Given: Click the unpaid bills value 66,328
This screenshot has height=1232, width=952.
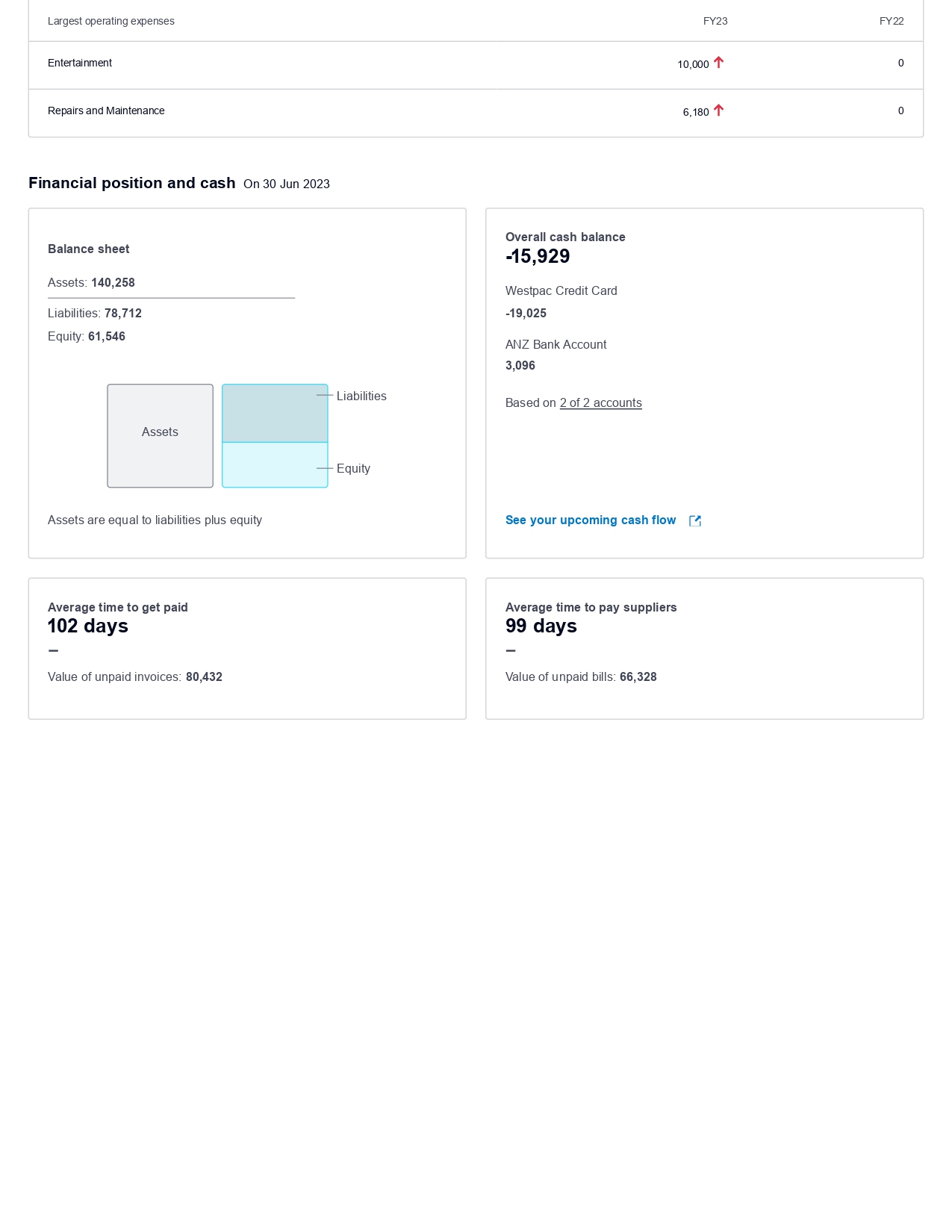Looking at the screenshot, I should tap(638, 677).
